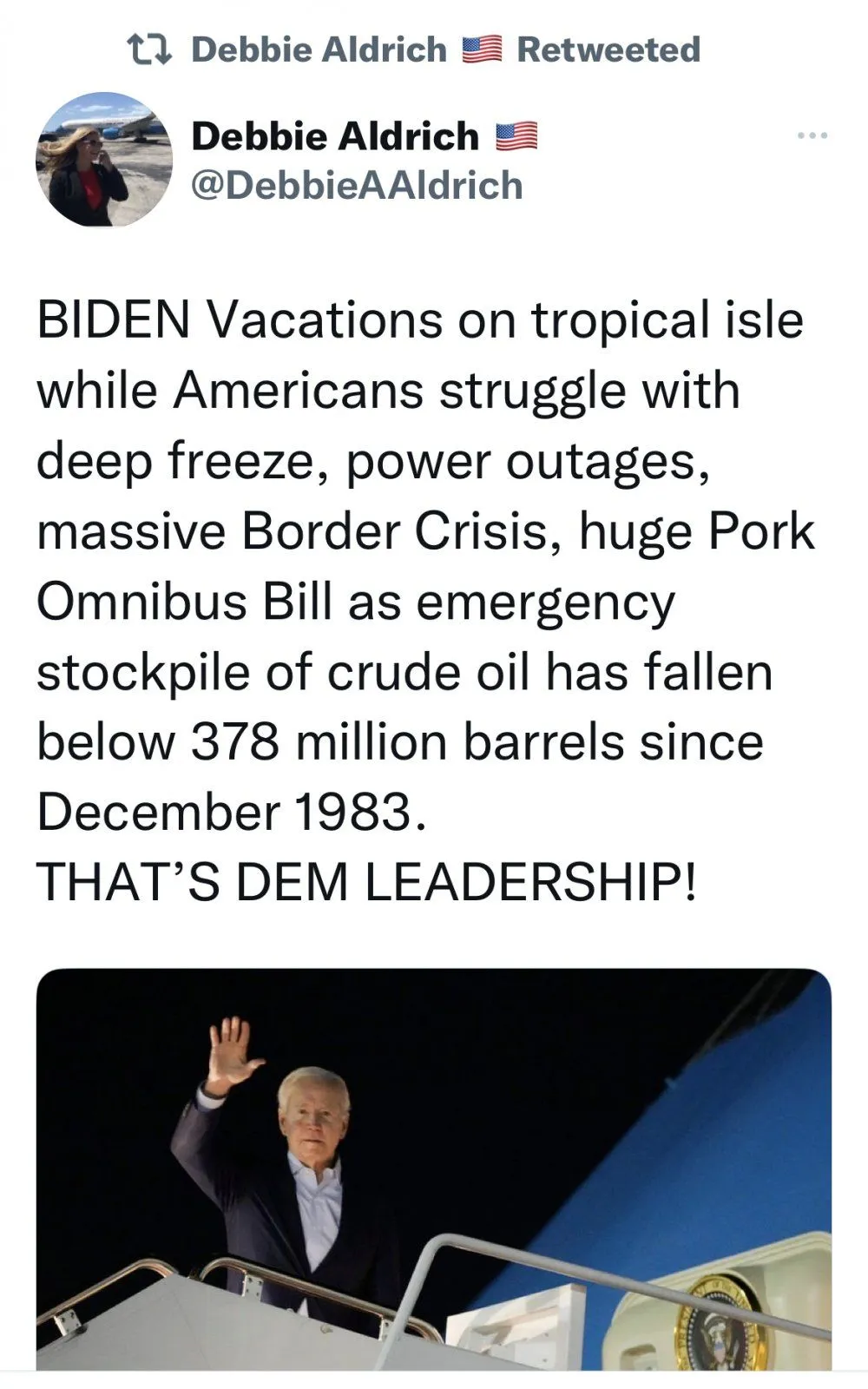
Task: Click the retweet arrows icon at top
Action: click(x=148, y=49)
